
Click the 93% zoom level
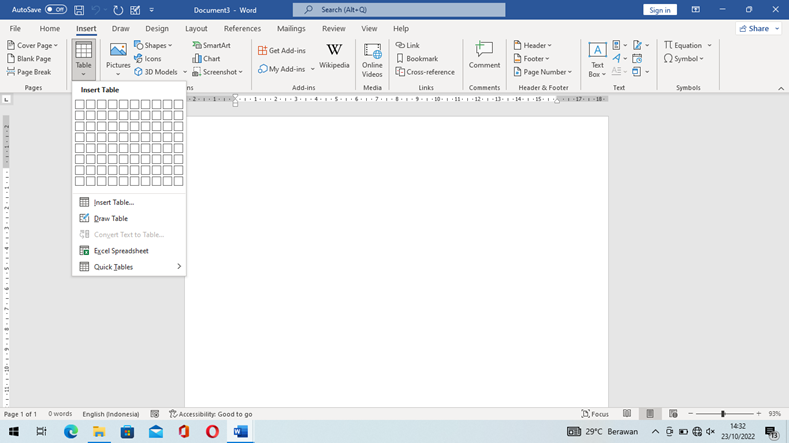click(774, 414)
